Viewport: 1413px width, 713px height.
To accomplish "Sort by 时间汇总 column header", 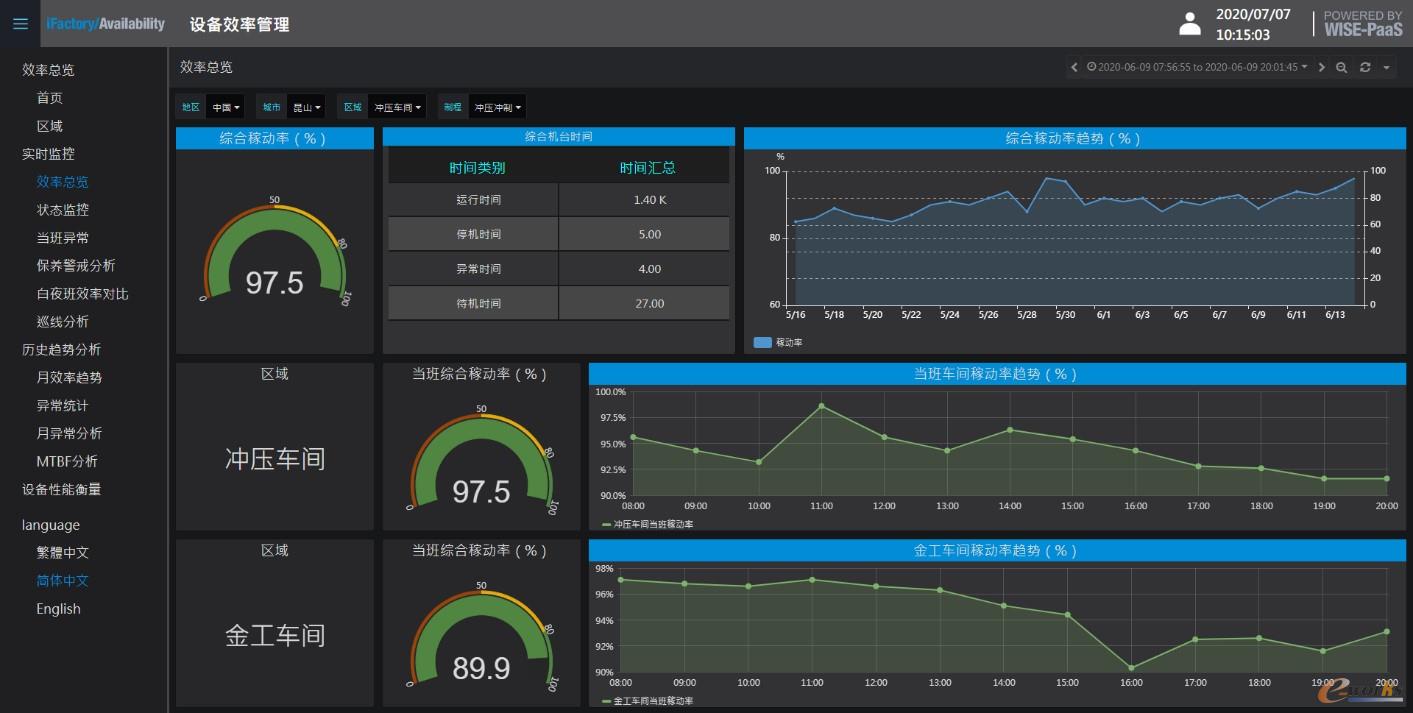I will [x=648, y=168].
